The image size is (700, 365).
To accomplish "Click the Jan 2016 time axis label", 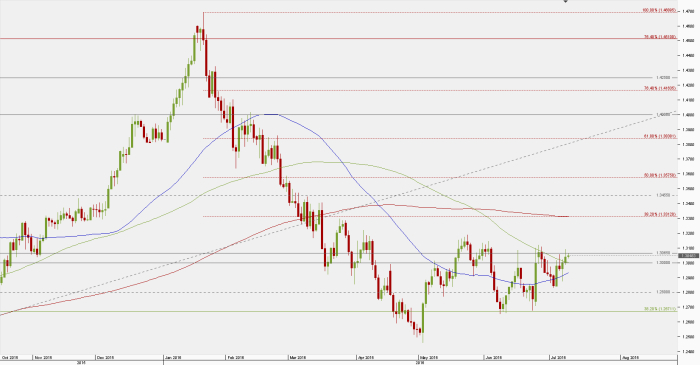I will tap(173, 357).
